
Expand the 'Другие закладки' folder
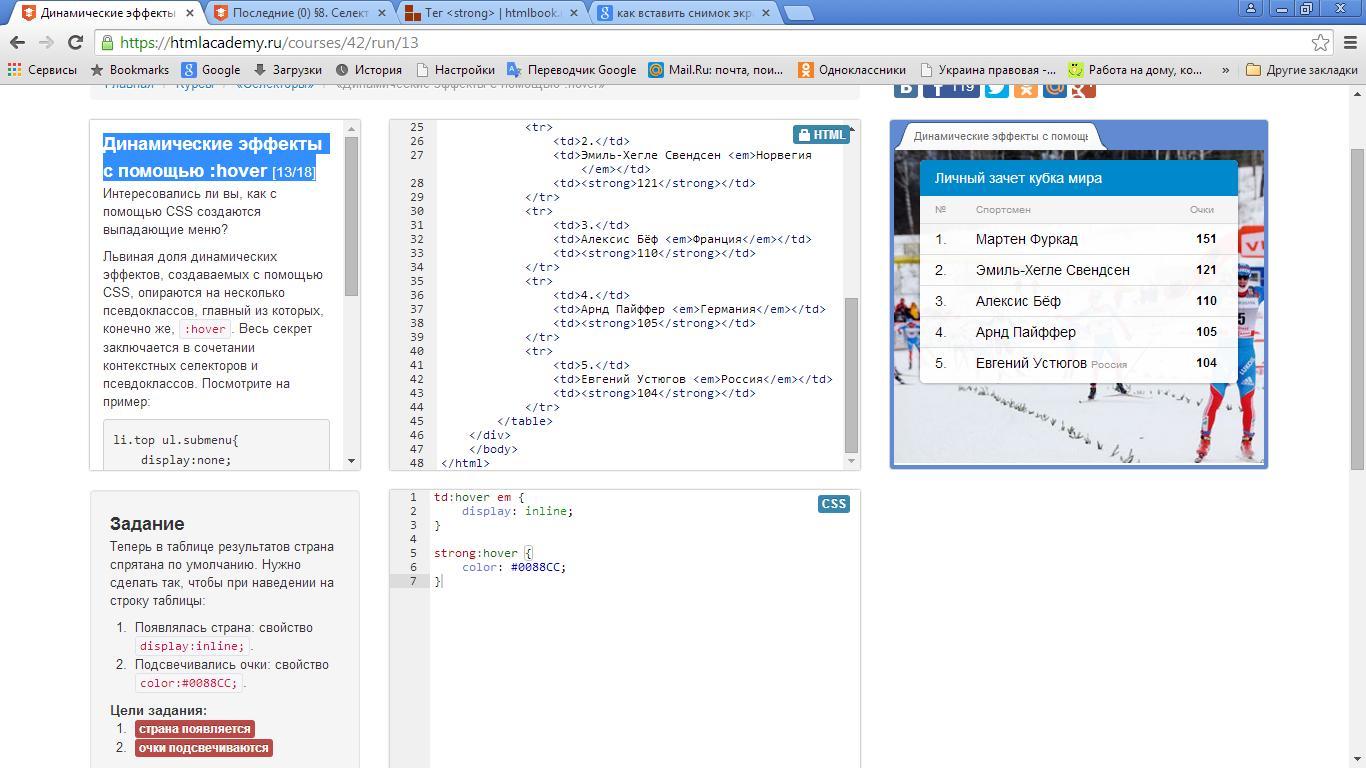coord(1302,70)
